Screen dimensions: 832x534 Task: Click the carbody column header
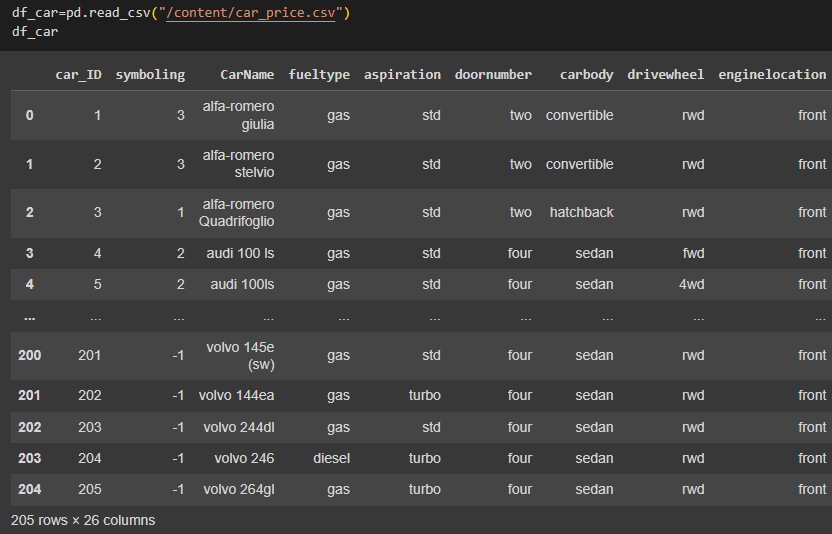[586, 75]
